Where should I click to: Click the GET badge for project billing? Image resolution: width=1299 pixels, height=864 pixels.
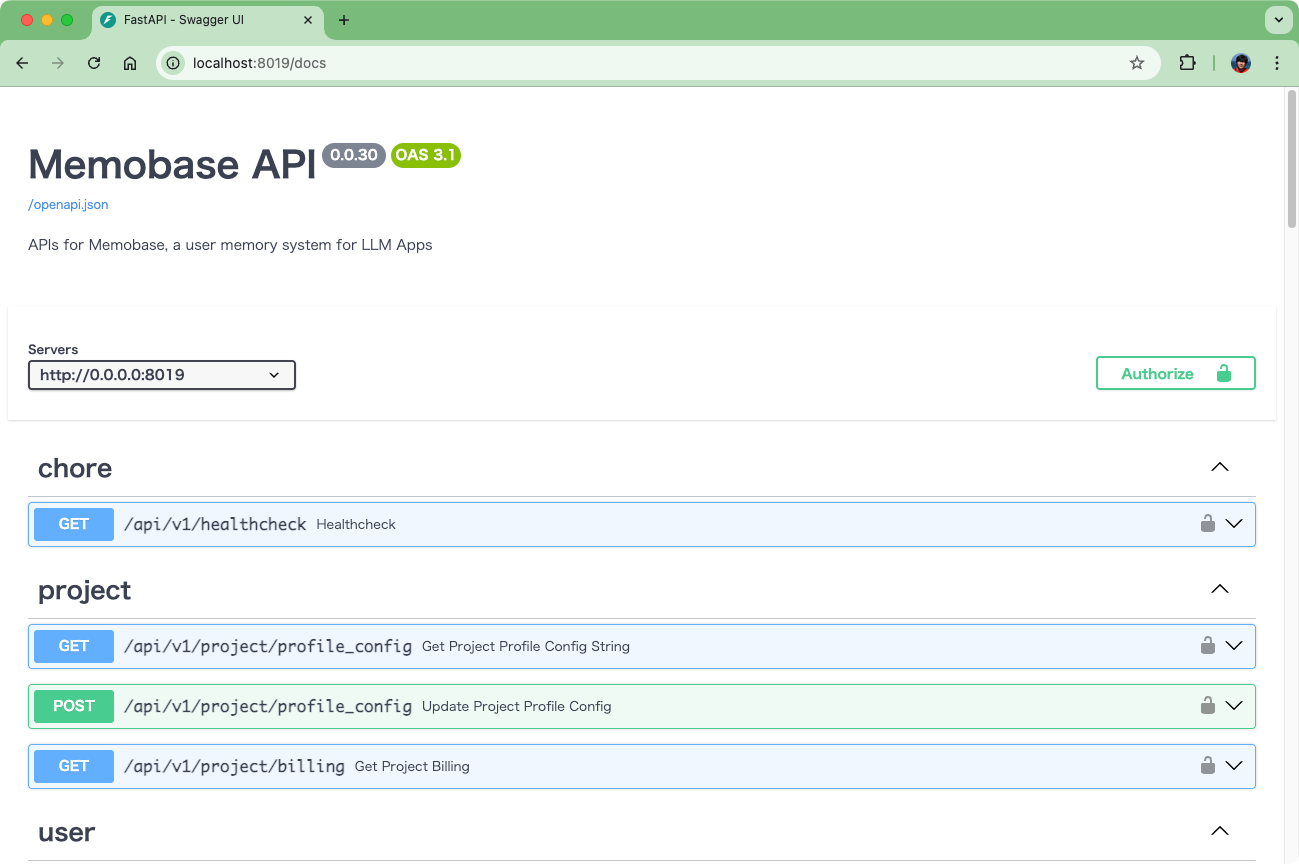pos(74,766)
